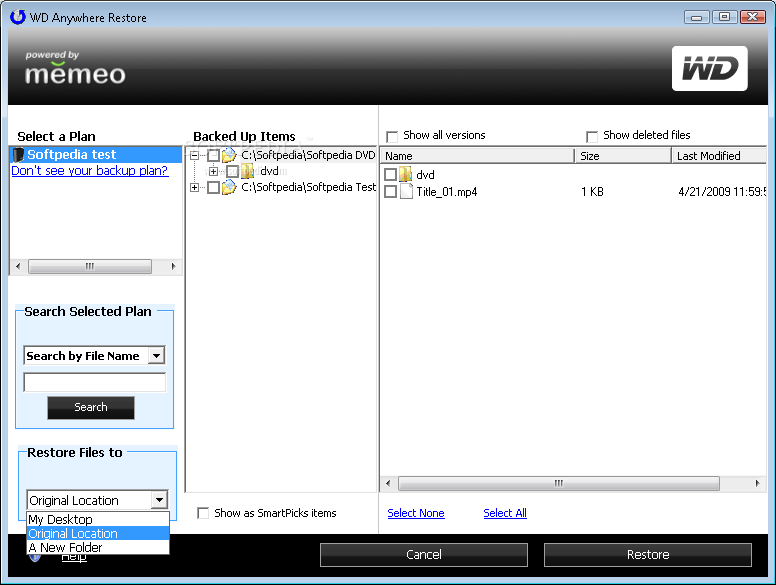Click plan list scroll right arrow
Screen dimensions: 776x585
(173, 266)
